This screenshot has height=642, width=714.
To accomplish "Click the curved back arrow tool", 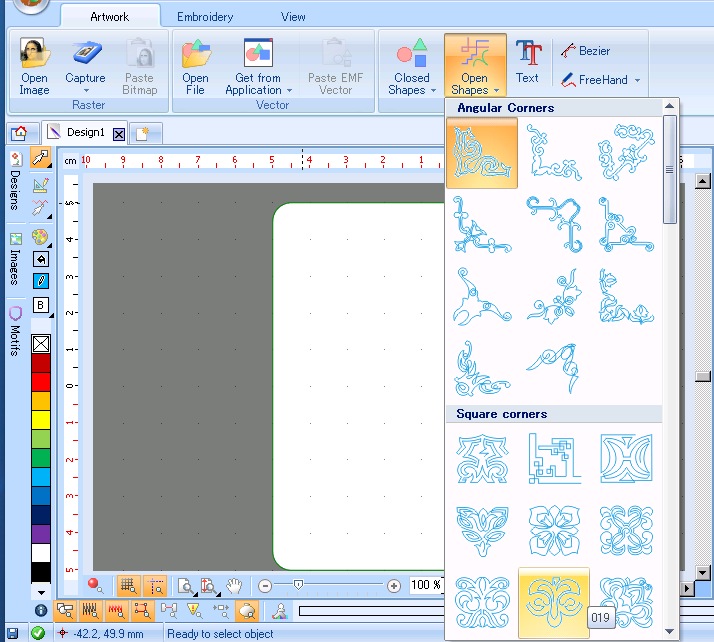I will coord(41,259).
